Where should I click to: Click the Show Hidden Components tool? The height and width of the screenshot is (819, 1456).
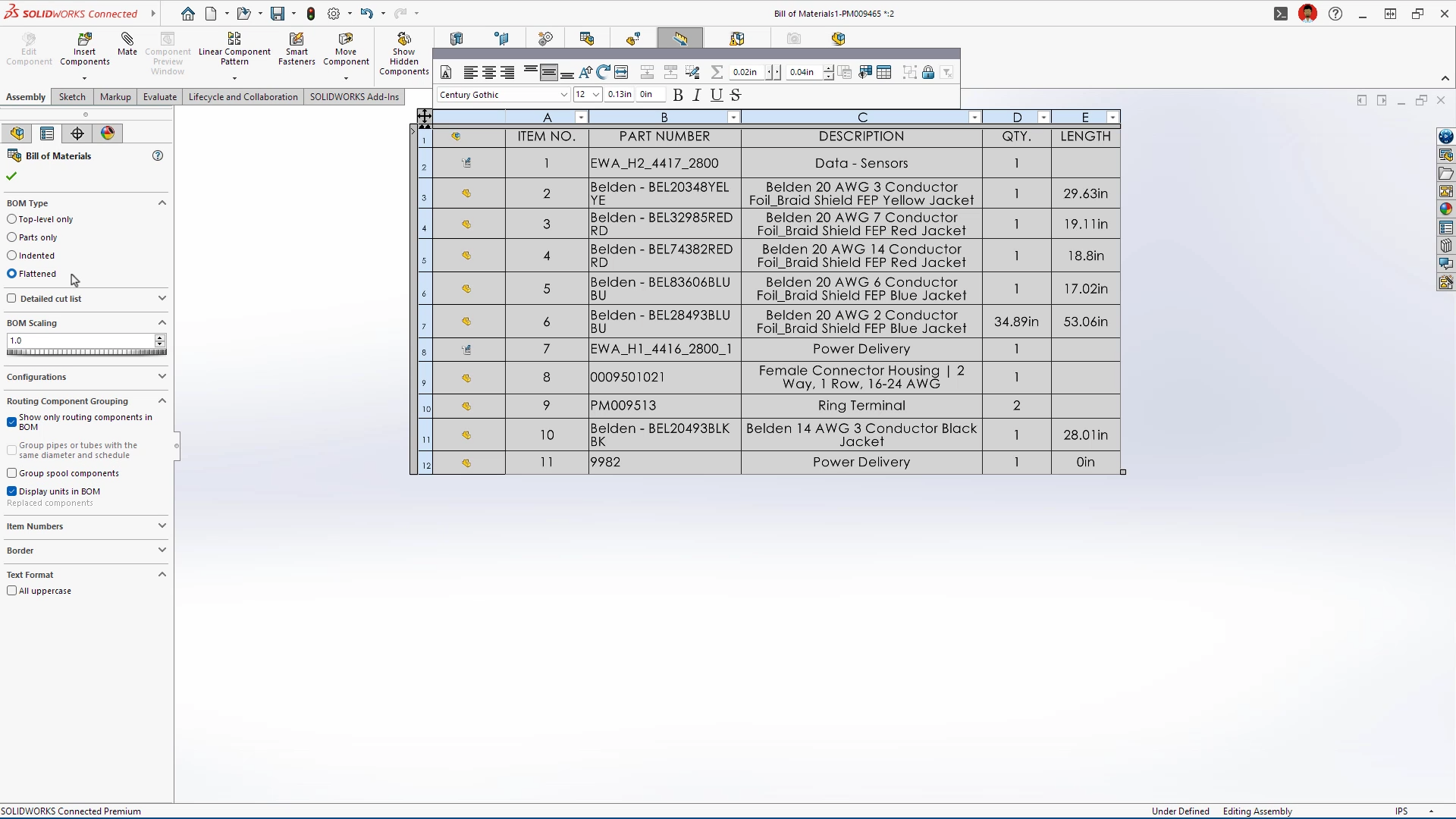(403, 53)
